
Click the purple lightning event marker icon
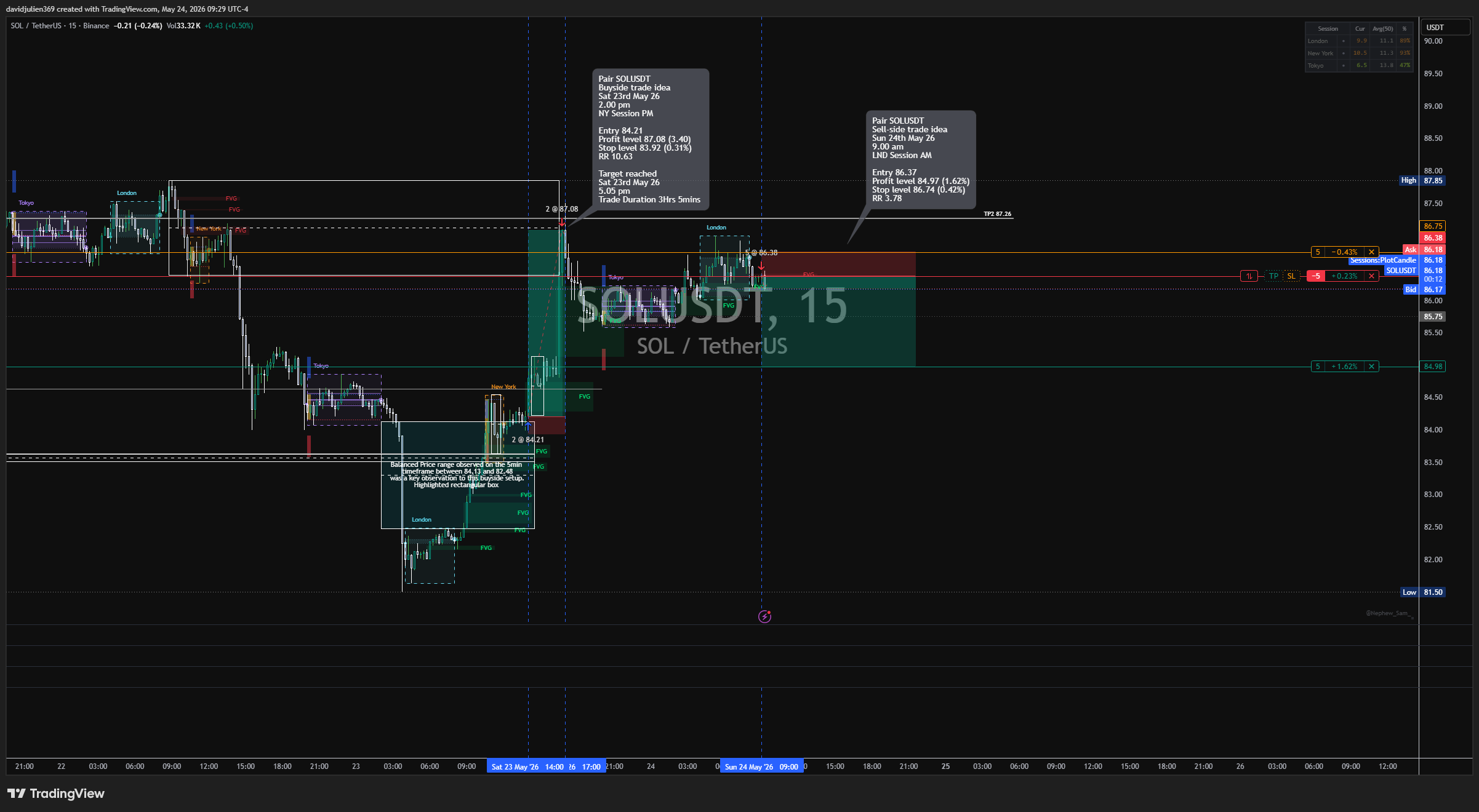pyautogui.click(x=764, y=616)
